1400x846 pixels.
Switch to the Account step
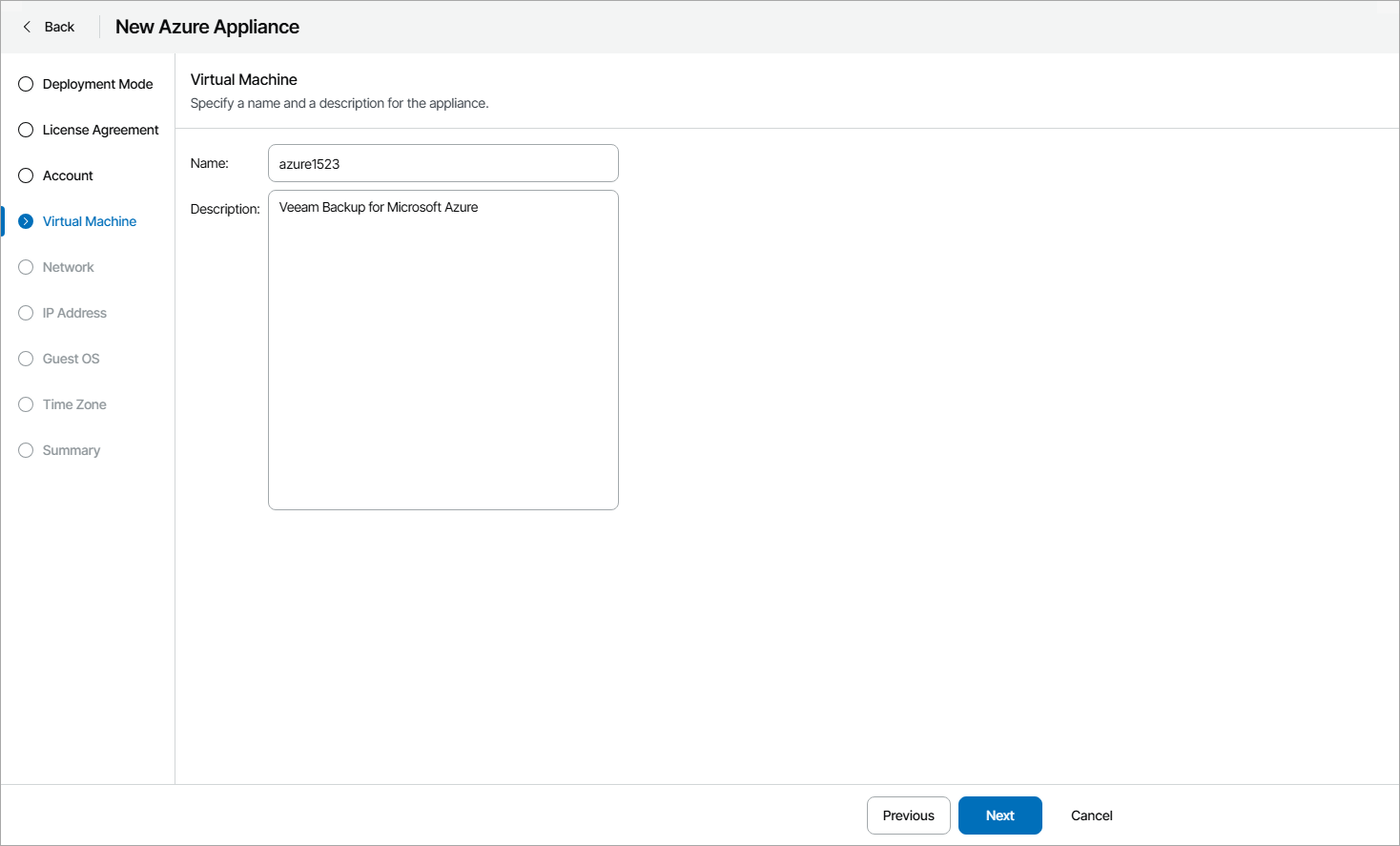pos(68,175)
